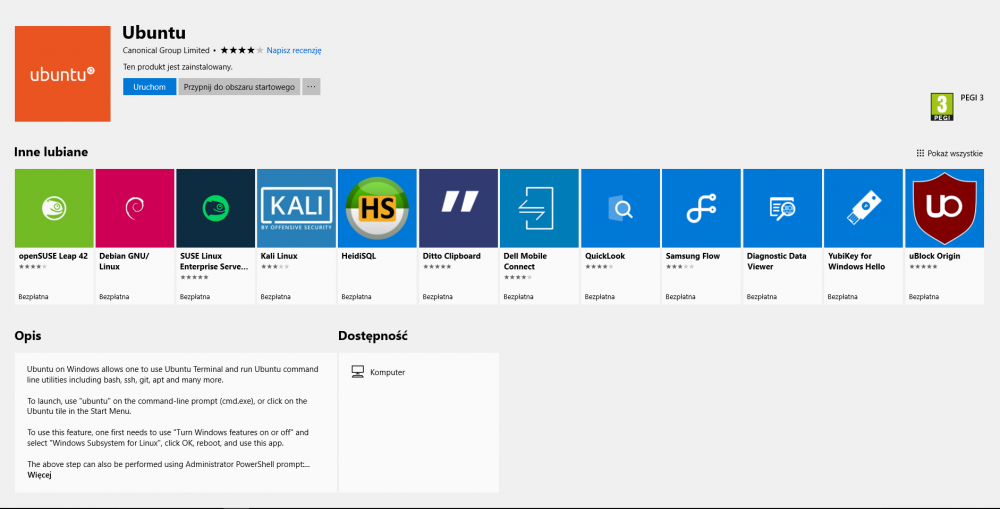This screenshot has height=509, width=1000.
Task: Click the orange Ubuntu app logo
Action: click(x=62, y=74)
